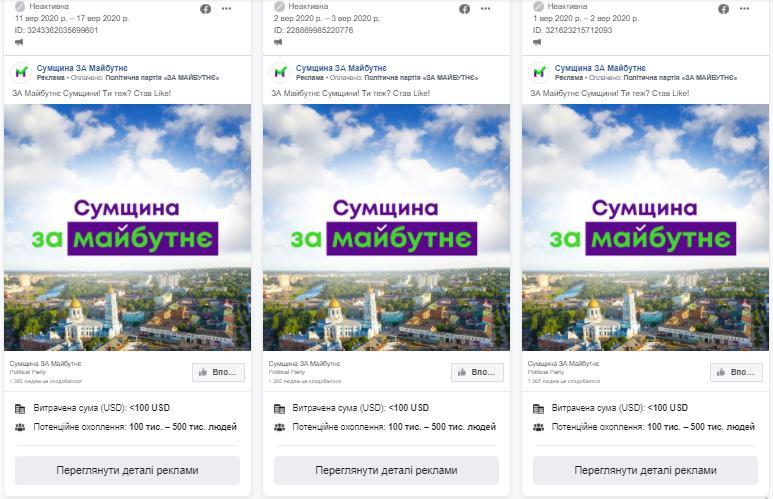
Task: Open three-dot menu on first ad card
Action: pos(226,9)
